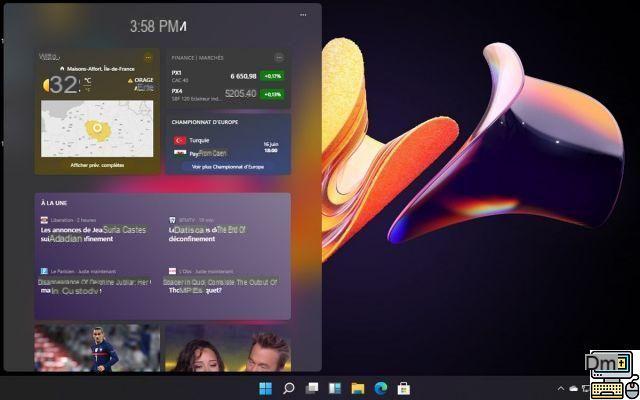Click the Wales team flag

tap(180, 153)
